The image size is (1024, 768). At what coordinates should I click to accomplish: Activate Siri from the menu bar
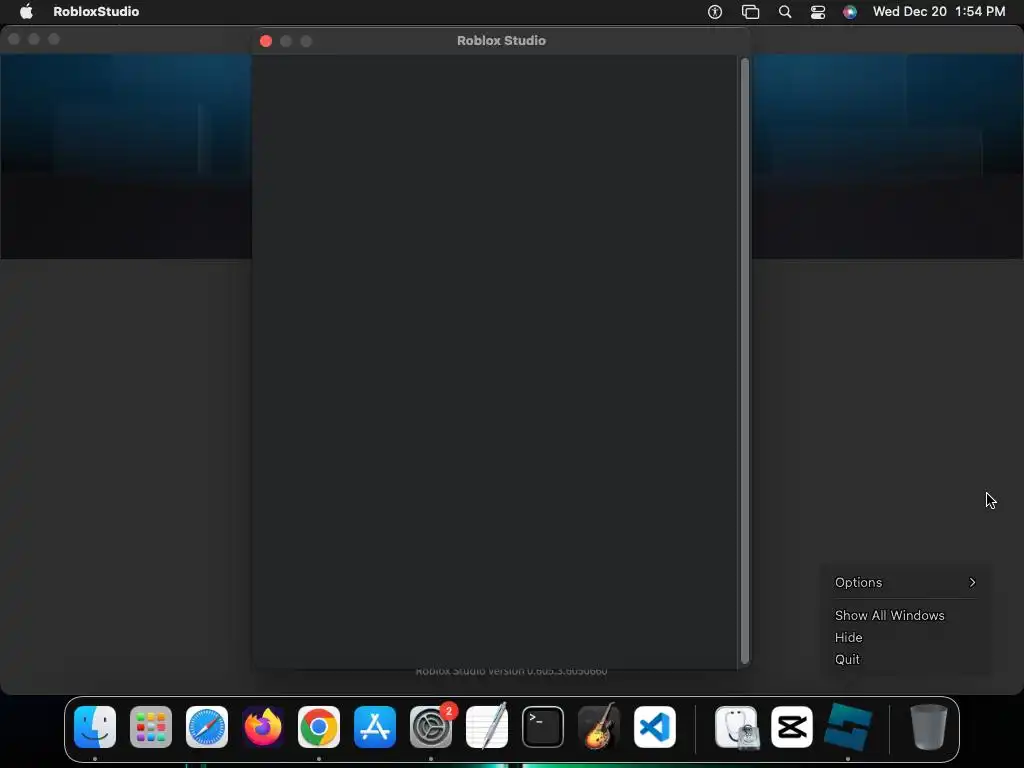(x=850, y=12)
